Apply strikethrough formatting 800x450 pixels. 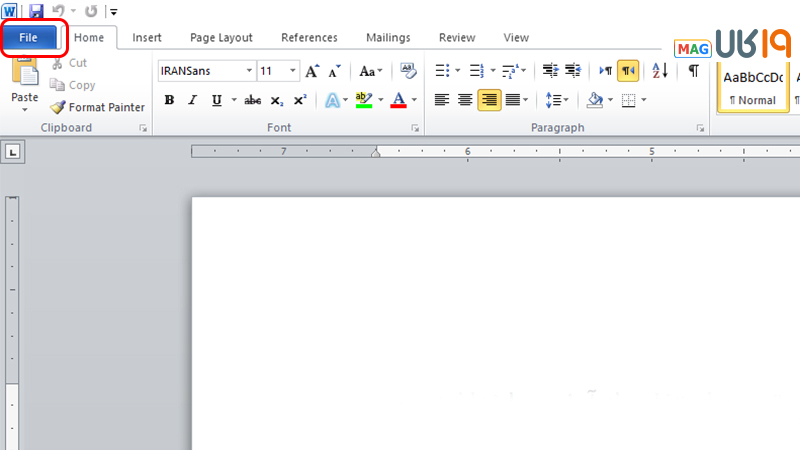252,100
